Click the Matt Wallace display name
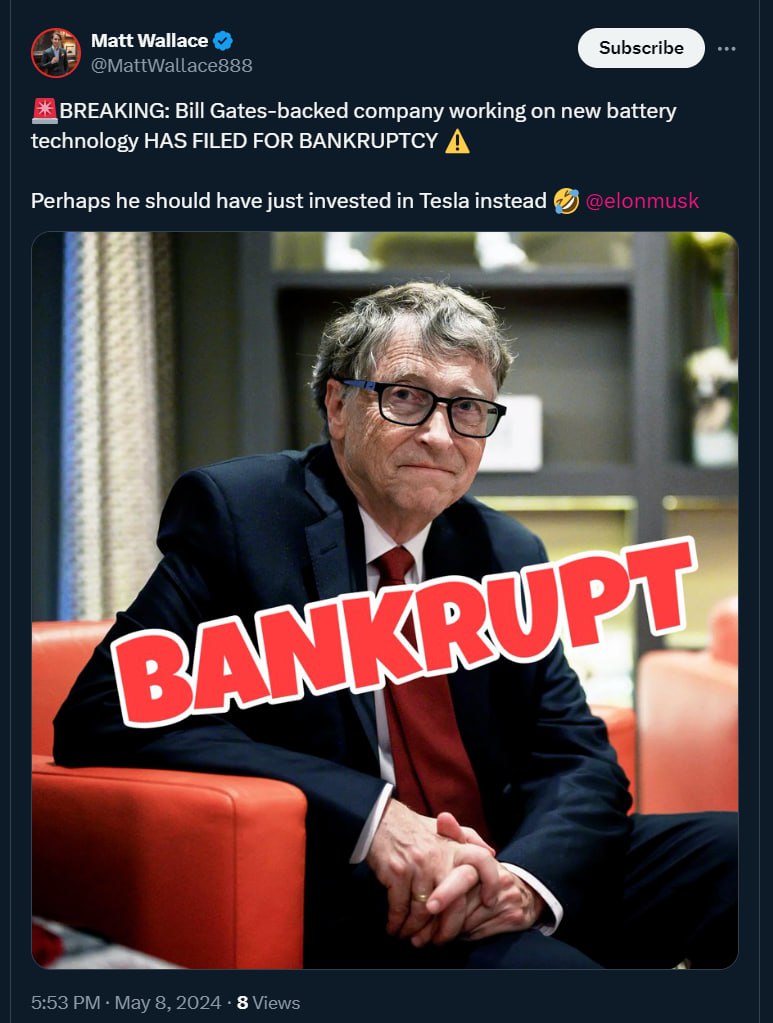 pyautogui.click(x=149, y=40)
